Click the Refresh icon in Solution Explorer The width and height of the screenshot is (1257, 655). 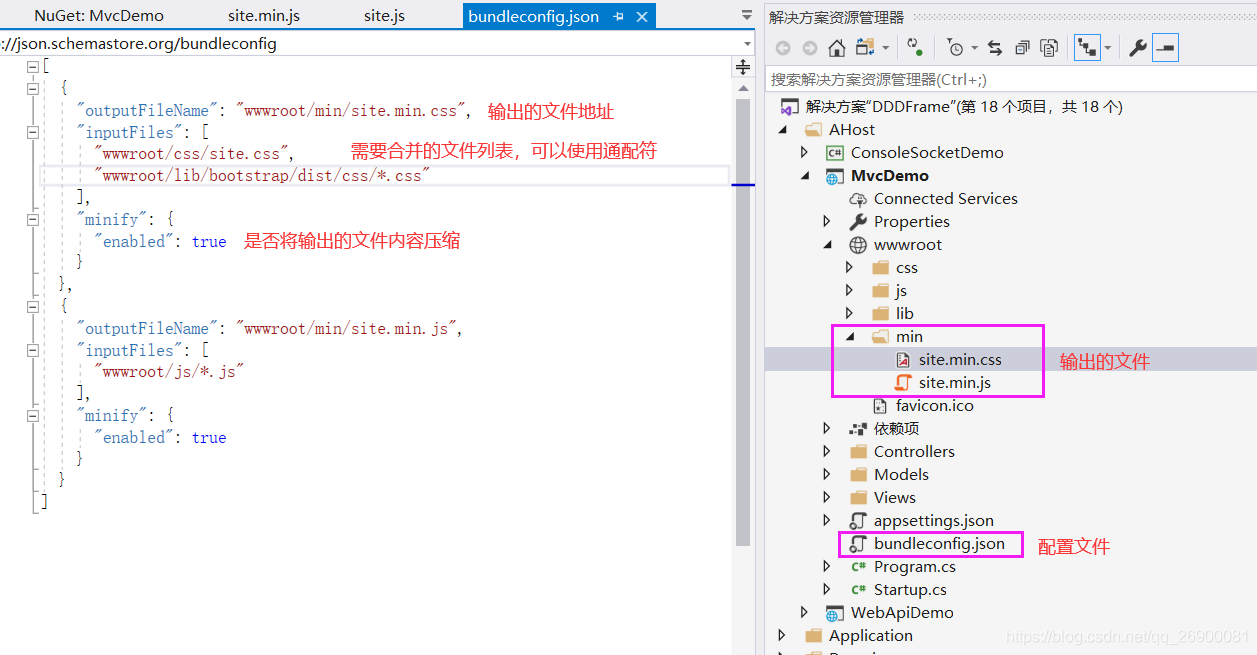click(x=912, y=47)
